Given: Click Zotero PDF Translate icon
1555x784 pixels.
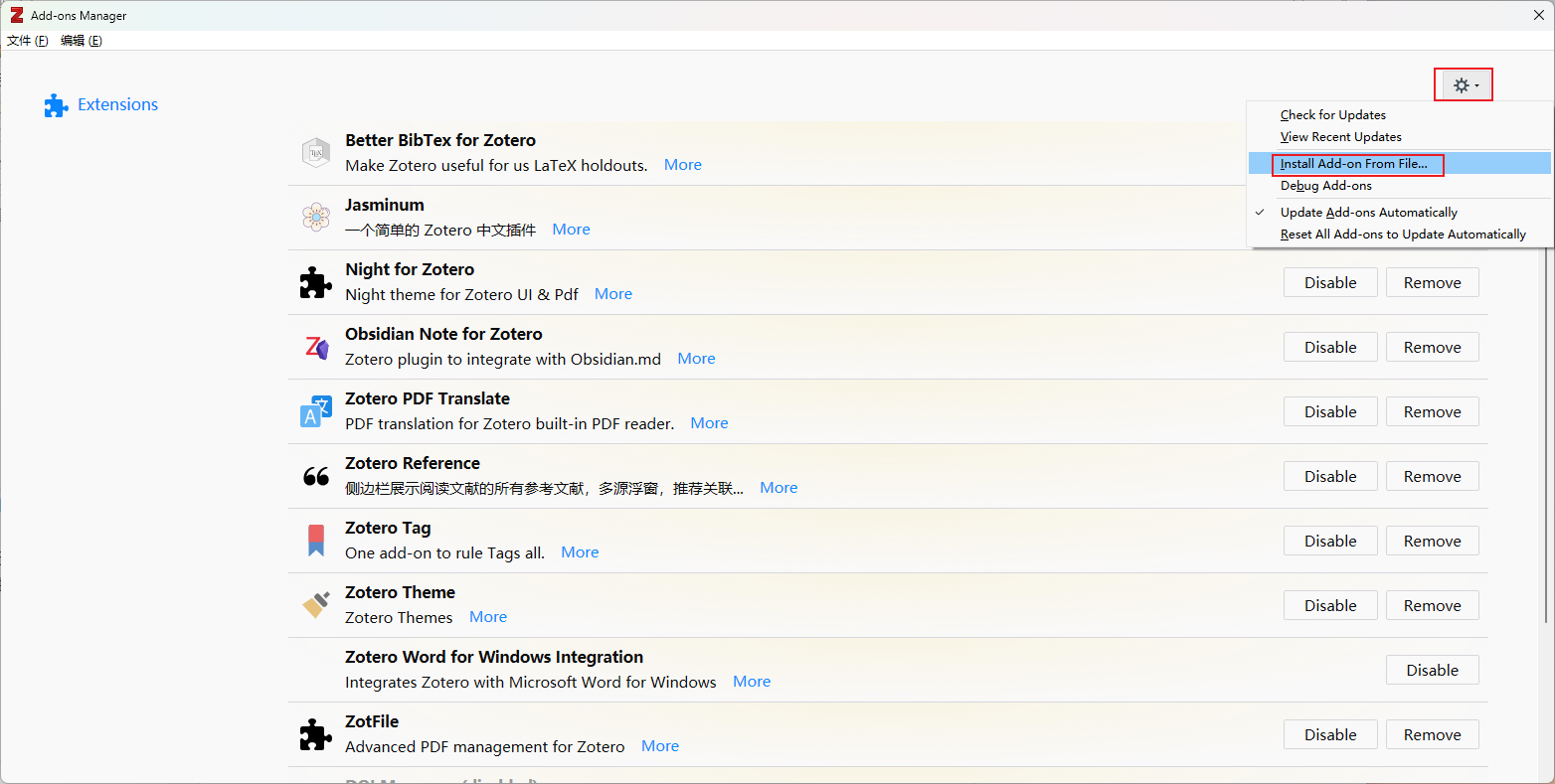Looking at the screenshot, I should pyautogui.click(x=316, y=411).
